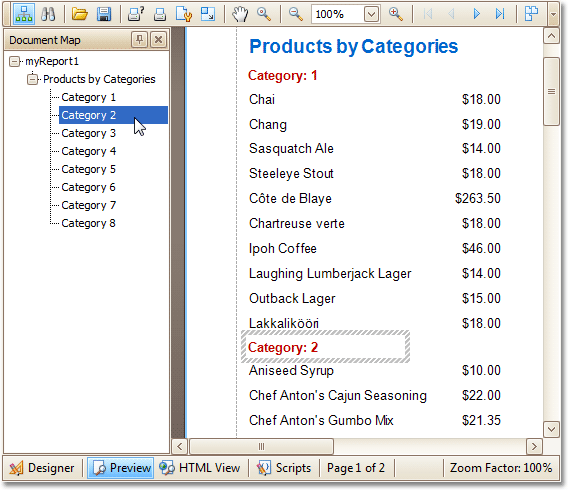
Task: Switch to the HTML View tab
Action: pyautogui.click(x=200, y=468)
